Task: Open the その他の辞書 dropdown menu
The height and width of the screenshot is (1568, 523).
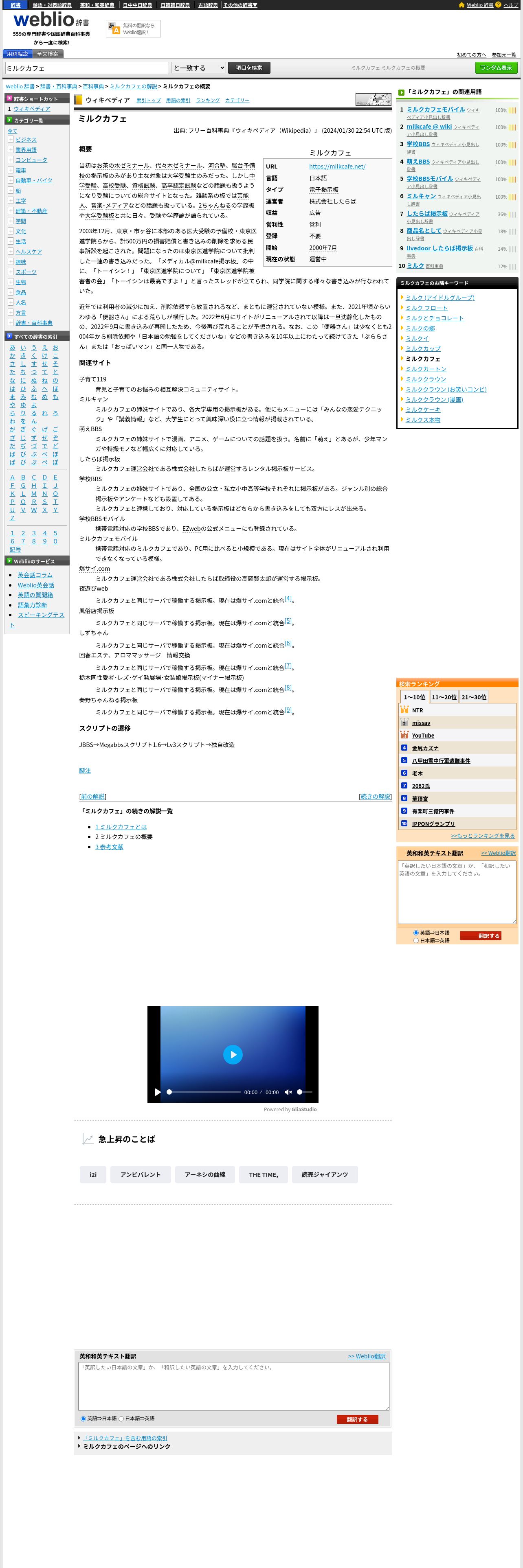Action: (x=240, y=5)
